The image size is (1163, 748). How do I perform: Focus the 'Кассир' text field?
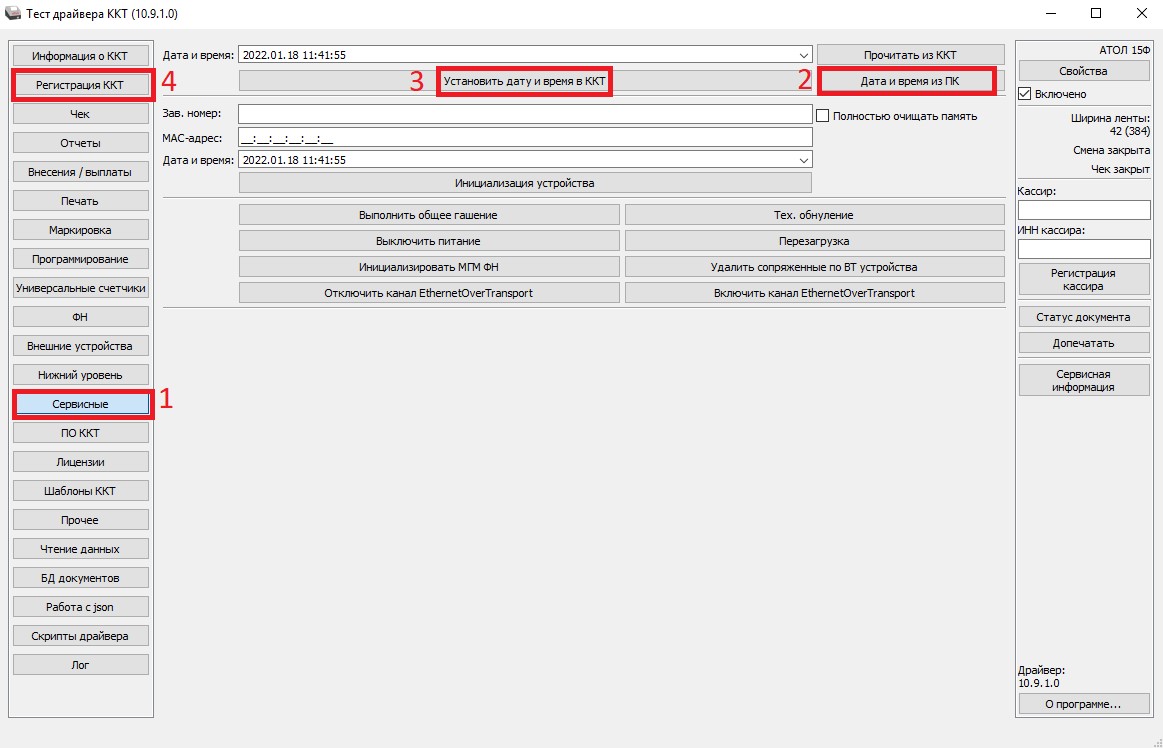1084,210
